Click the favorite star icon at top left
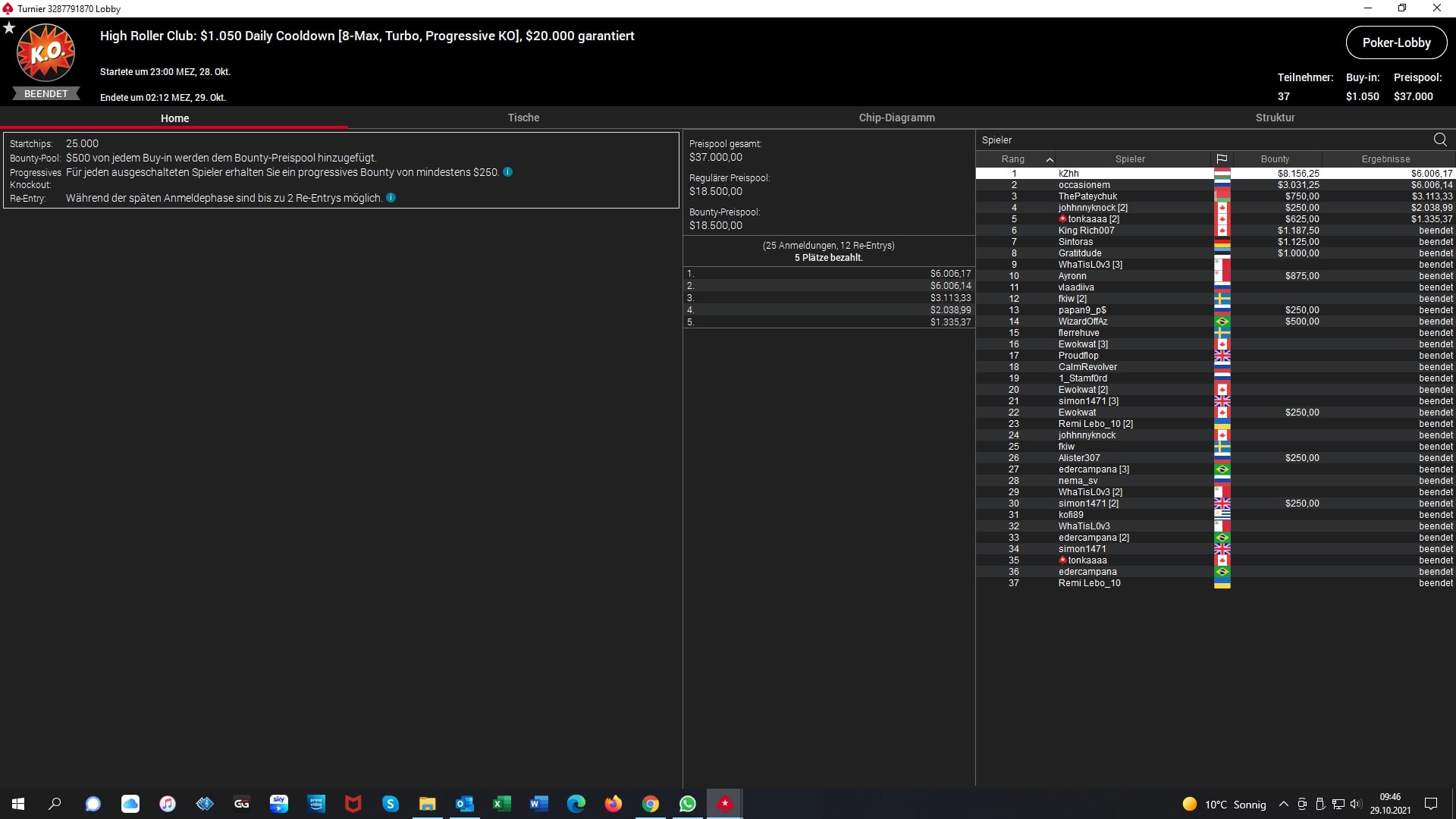1456x819 pixels. point(9,28)
